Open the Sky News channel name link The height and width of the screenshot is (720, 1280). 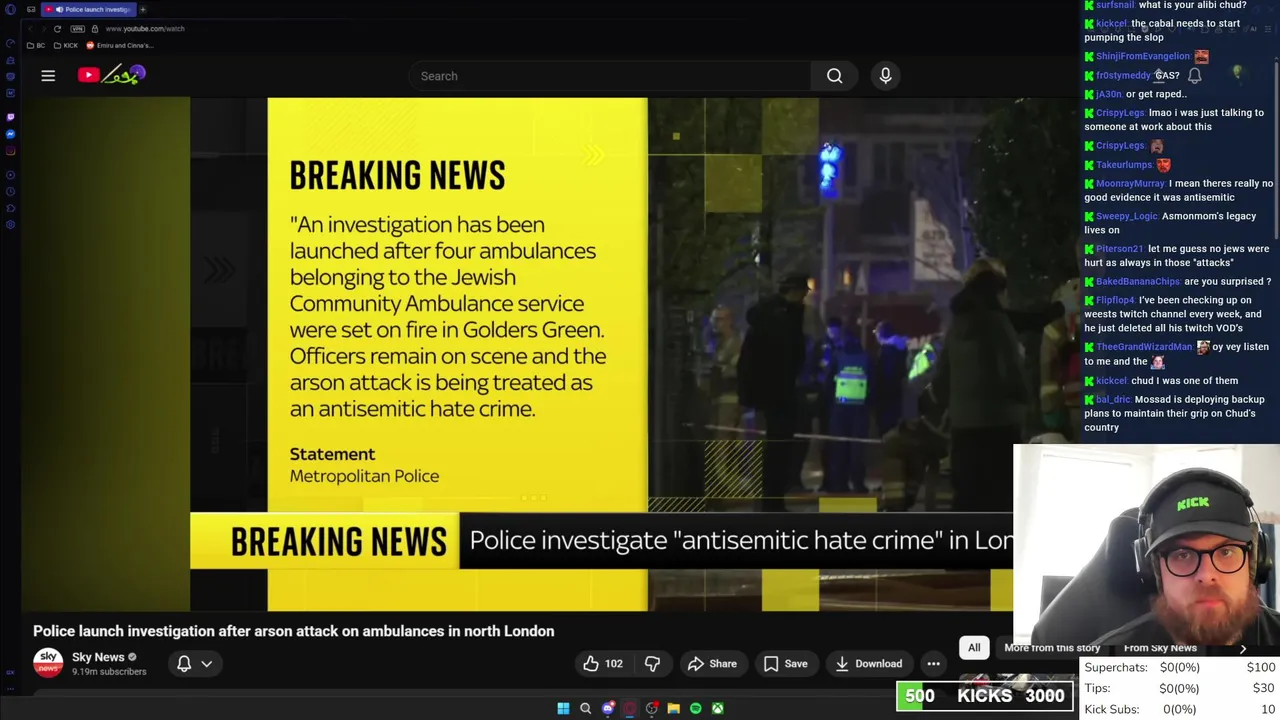point(98,657)
